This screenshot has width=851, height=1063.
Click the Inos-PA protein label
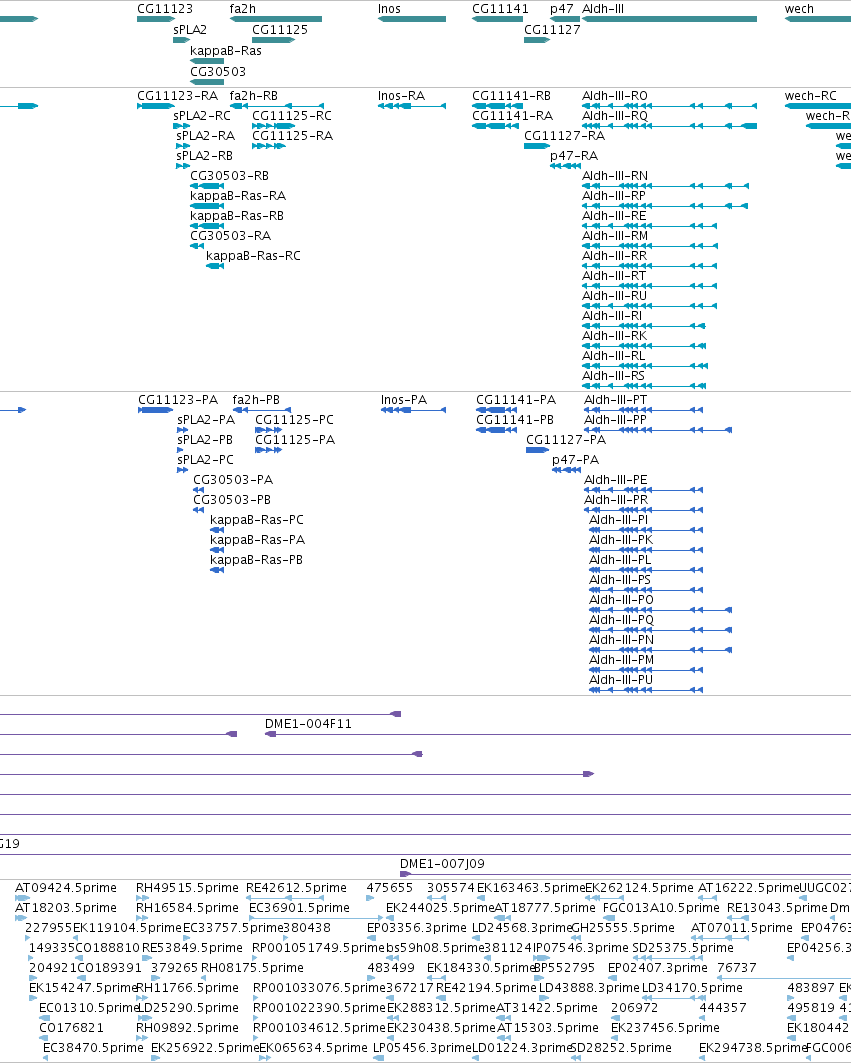[x=404, y=400]
